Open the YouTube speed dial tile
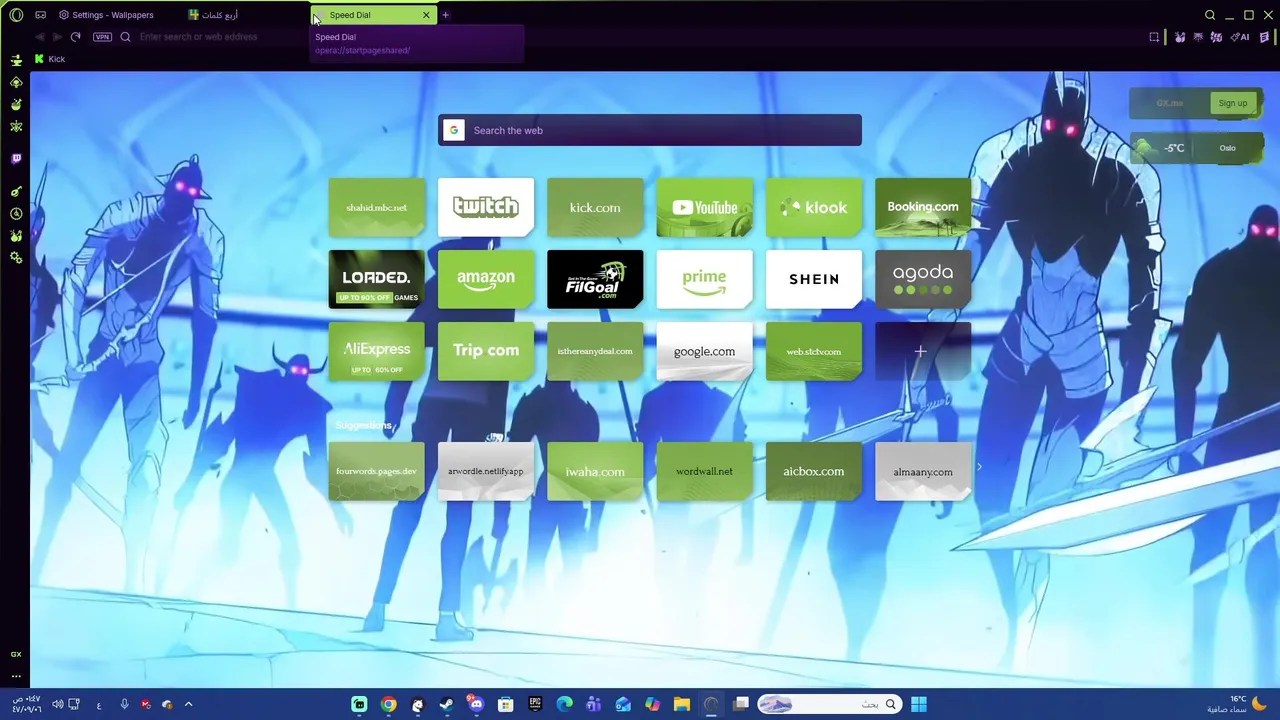The height and width of the screenshot is (720, 1280). click(704, 208)
